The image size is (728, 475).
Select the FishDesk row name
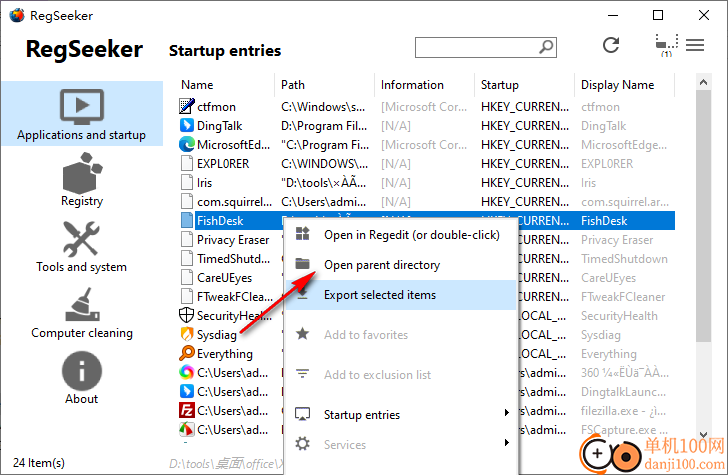pyautogui.click(x=220, y=221)
